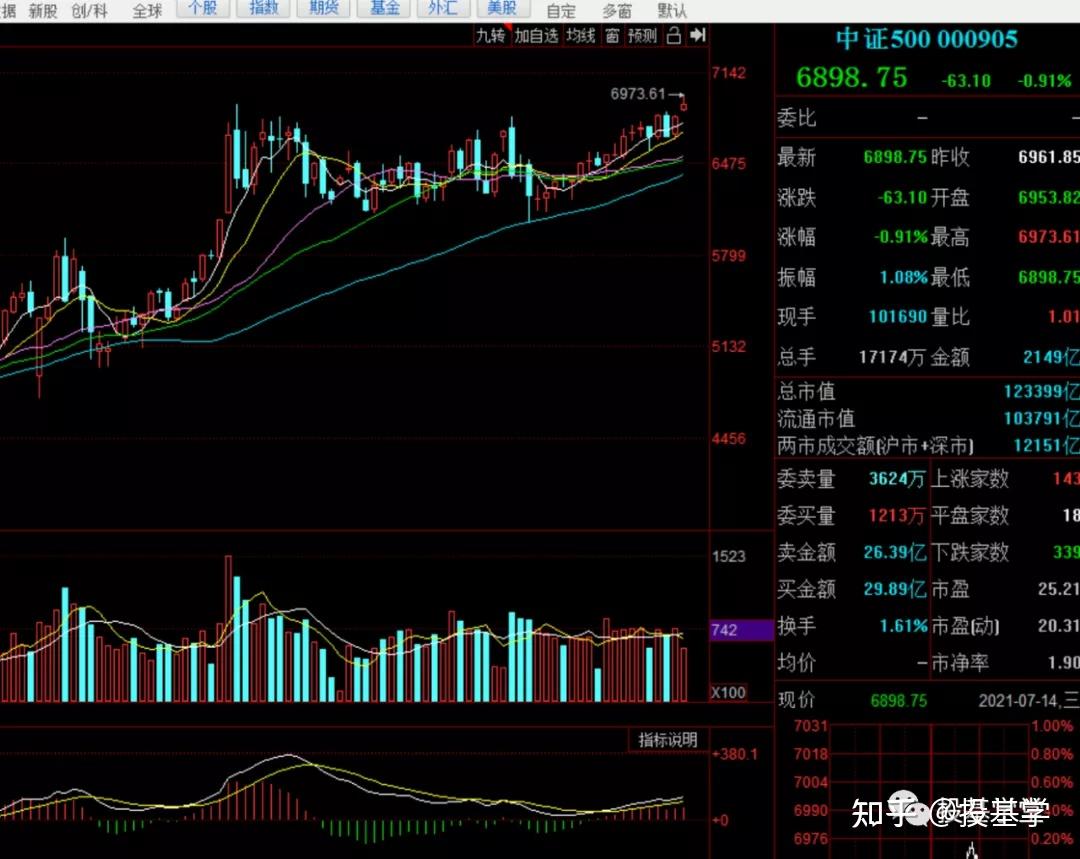Click the 委买量 value 1213万
1080x859 pixels.
tap(896, 515)
